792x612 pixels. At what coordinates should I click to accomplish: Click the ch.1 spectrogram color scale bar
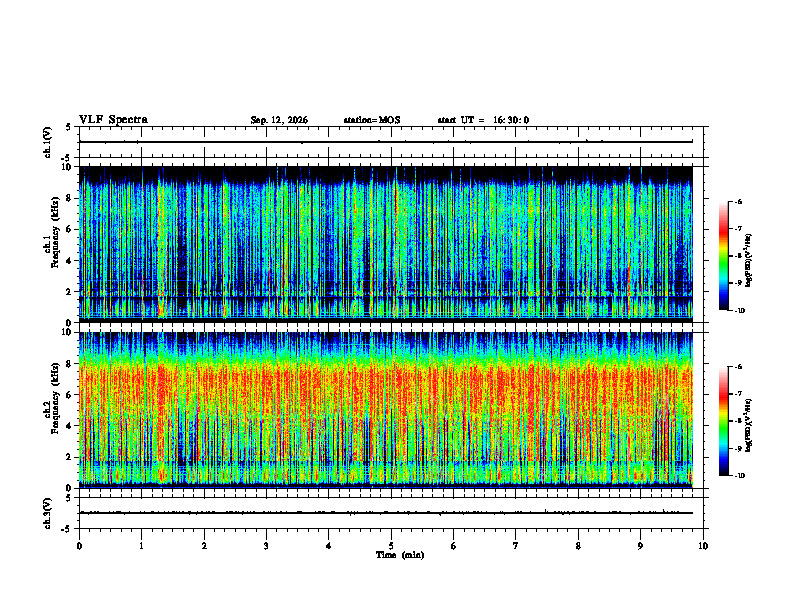[x=723, y=256]
